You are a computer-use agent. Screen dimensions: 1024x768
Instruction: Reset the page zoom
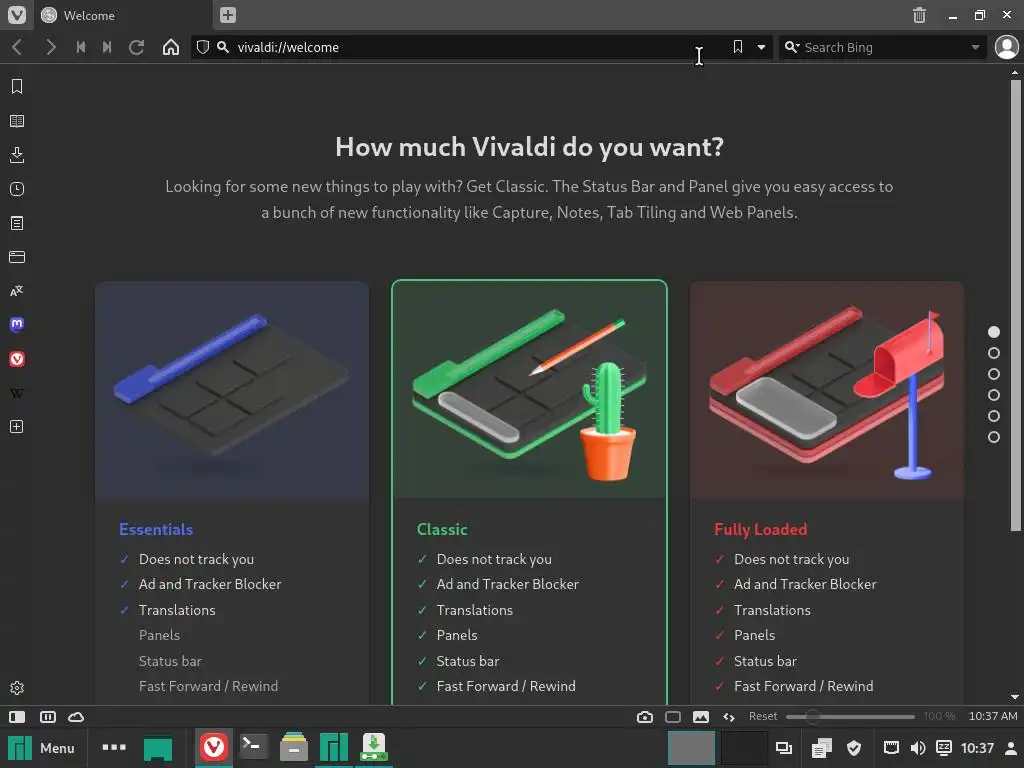tap(763, 716)
